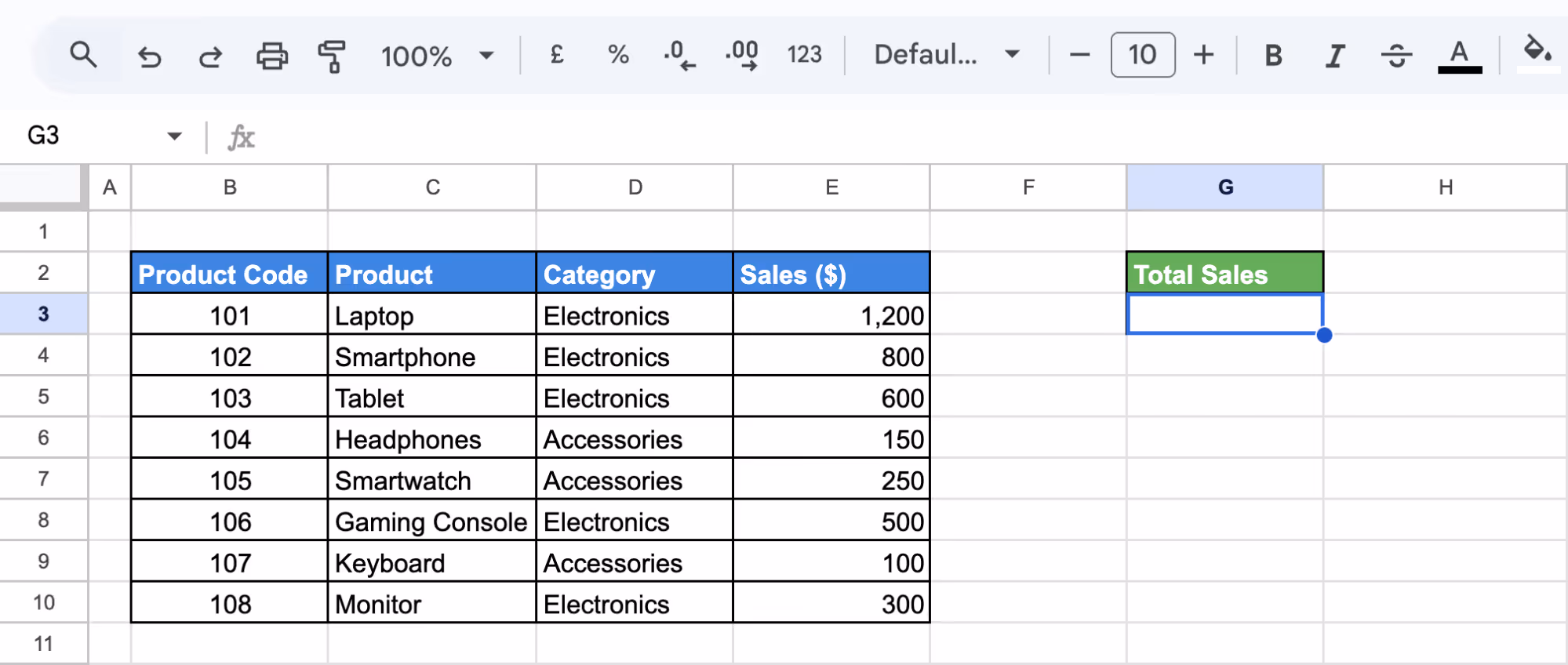1568x665 pixels.
Task: Select column C header
Action: click(x=432, y=187)
